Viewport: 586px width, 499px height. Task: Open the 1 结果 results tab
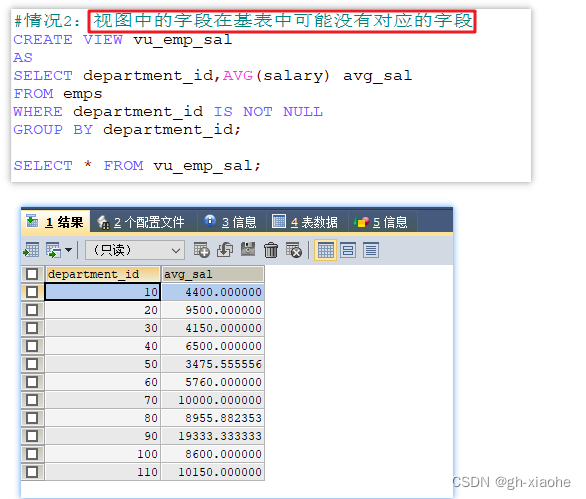click(x=55, y=222)
